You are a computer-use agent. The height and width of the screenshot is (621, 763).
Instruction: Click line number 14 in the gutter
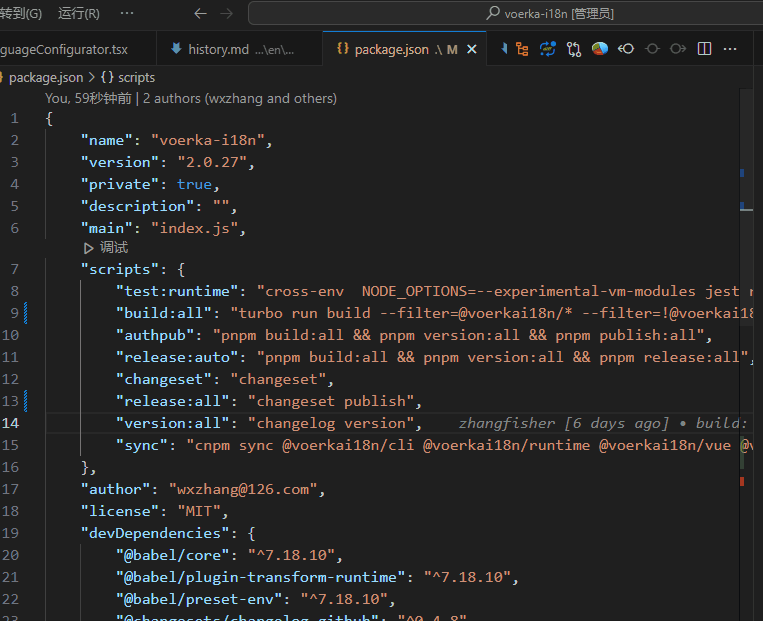pos(11,423)
